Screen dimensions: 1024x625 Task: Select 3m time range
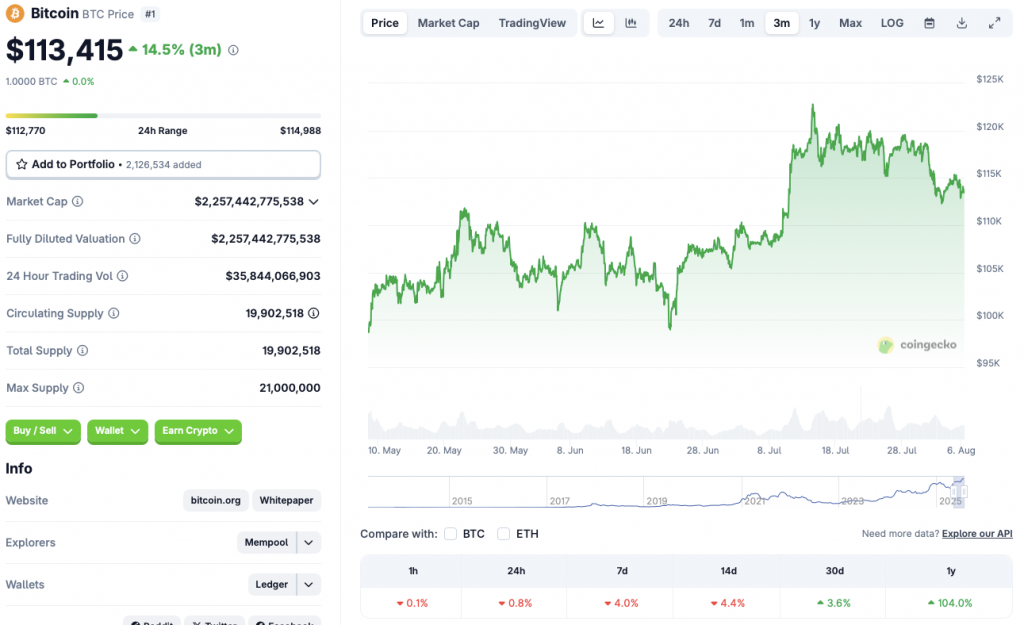pyautogui.click(x=782, y=23)
